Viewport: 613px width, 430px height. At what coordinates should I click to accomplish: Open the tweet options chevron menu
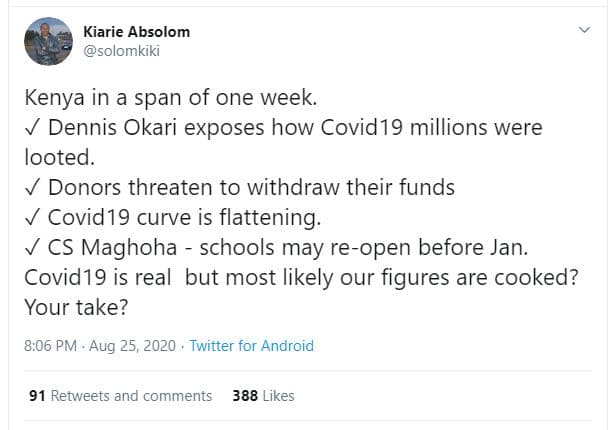point(584,32)
